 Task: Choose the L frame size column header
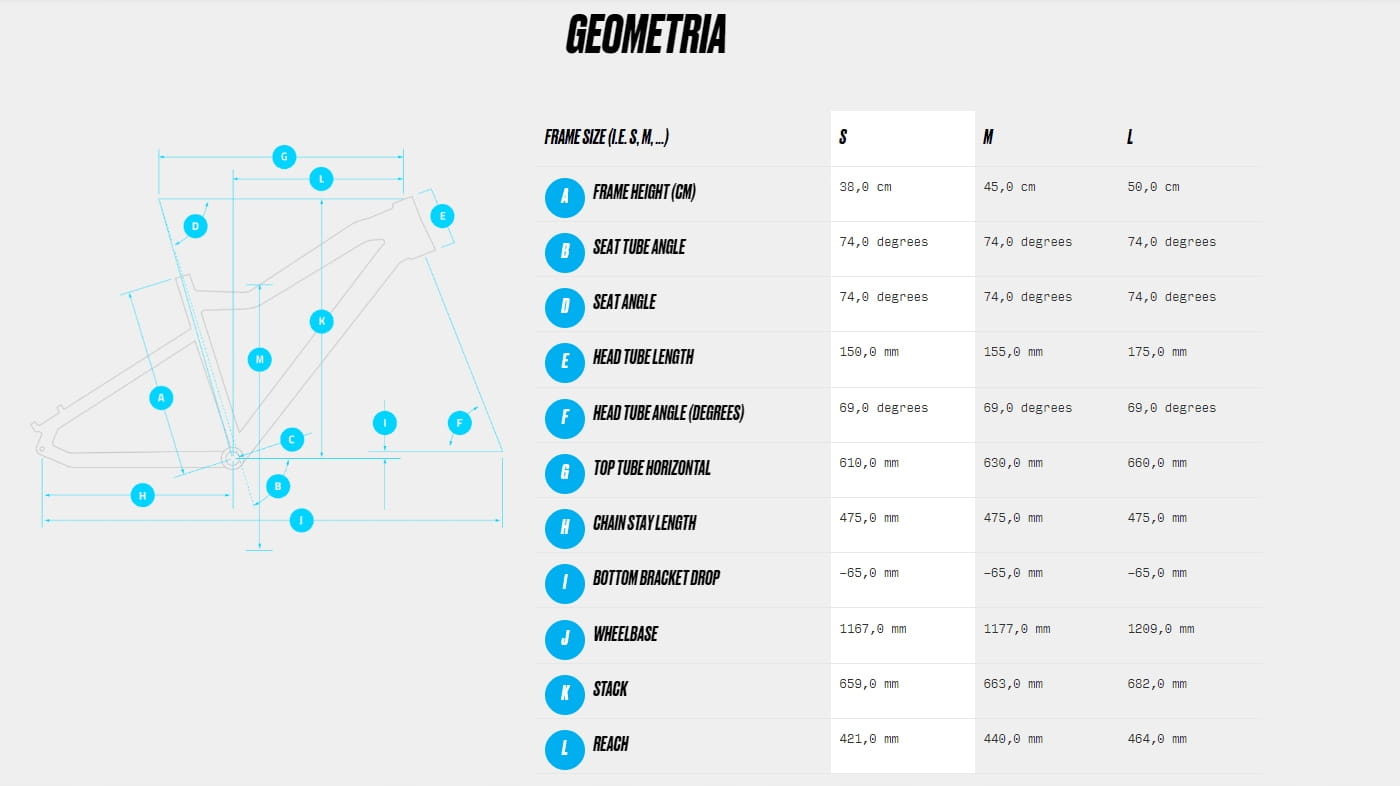(x=1130, y=137)
